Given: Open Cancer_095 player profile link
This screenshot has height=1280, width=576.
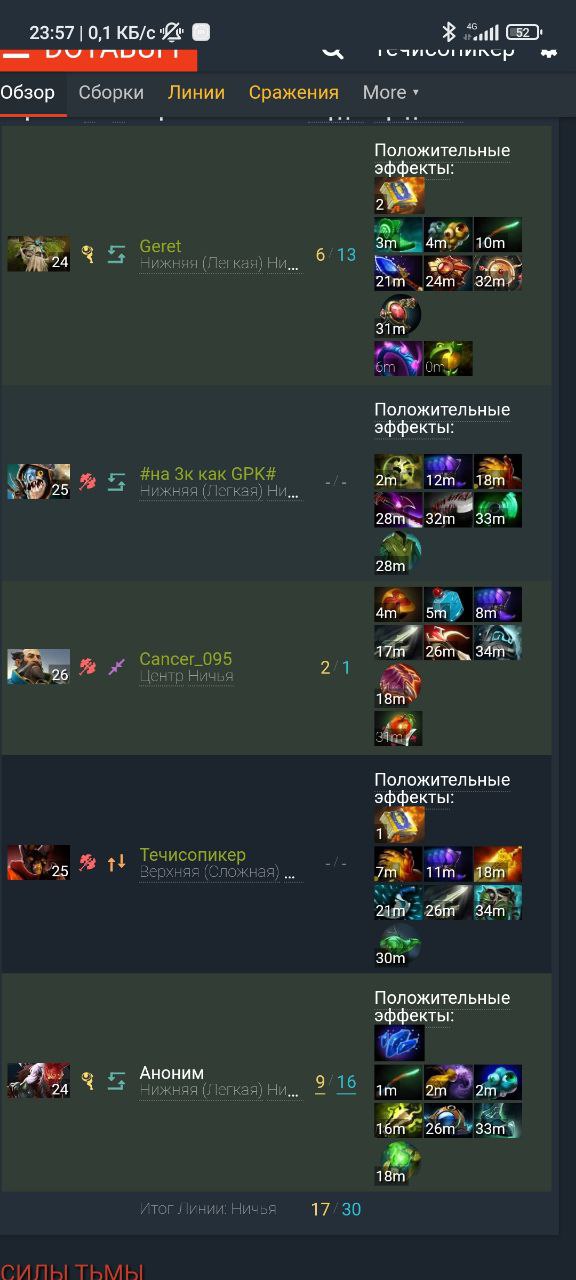Looking at the screenshot, I should pos(186,659).
